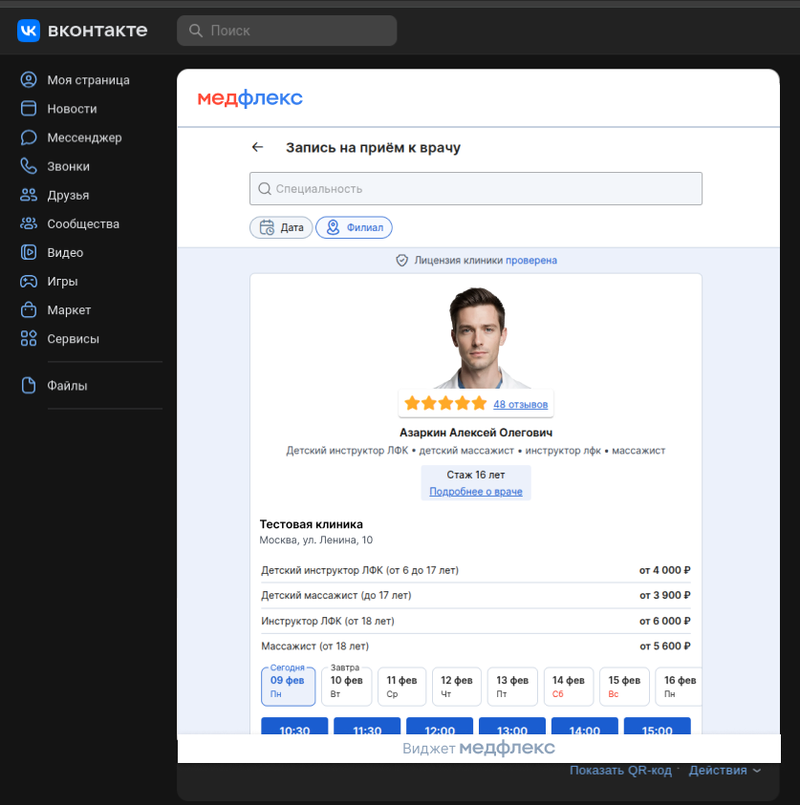800x805 pixels.
Task: Click the Специальность search field
Action: pyautogui.click(x=476, y=189)
